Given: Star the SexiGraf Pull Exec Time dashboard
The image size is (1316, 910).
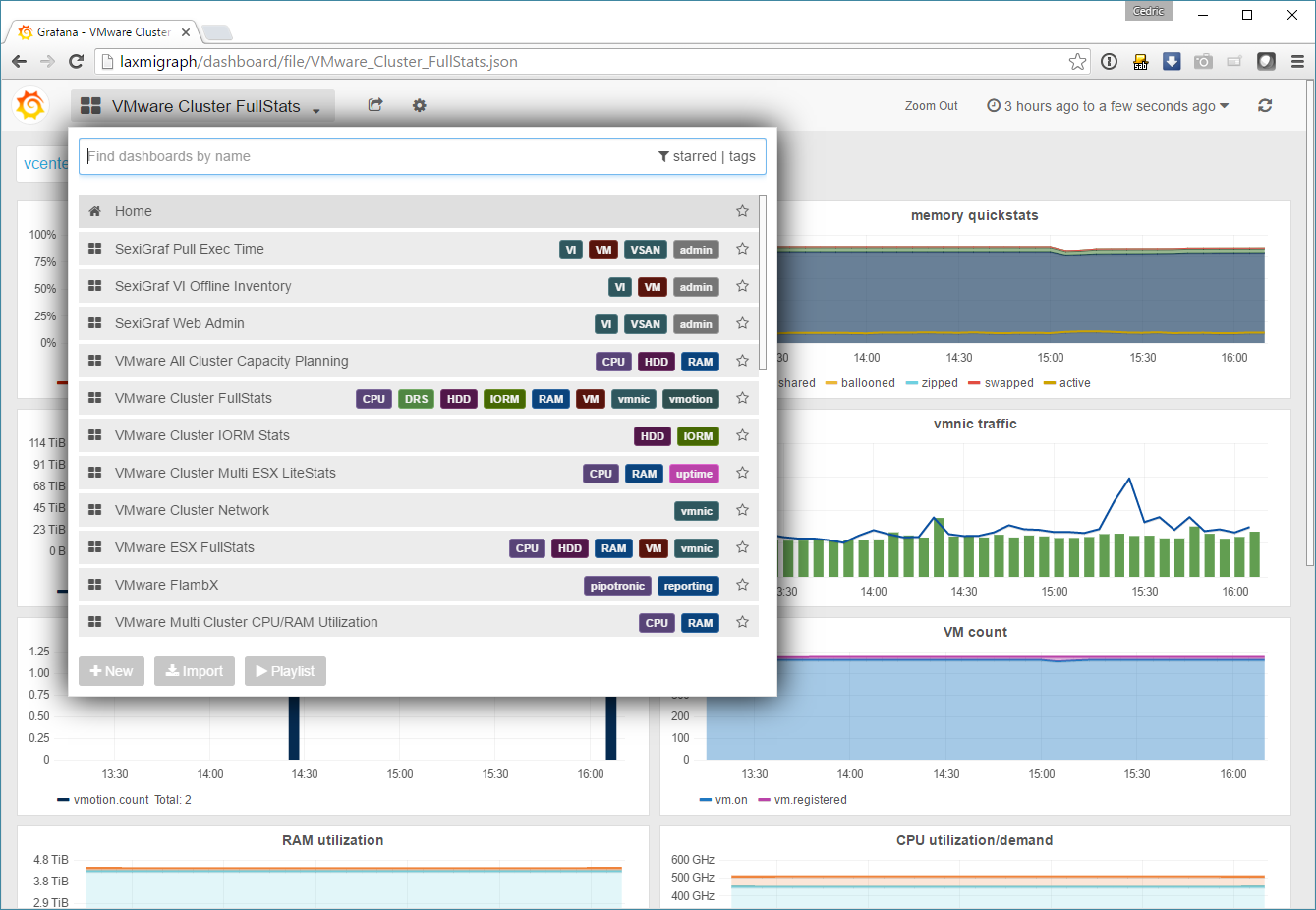Looking at the screenshot, I should (742, 249).
